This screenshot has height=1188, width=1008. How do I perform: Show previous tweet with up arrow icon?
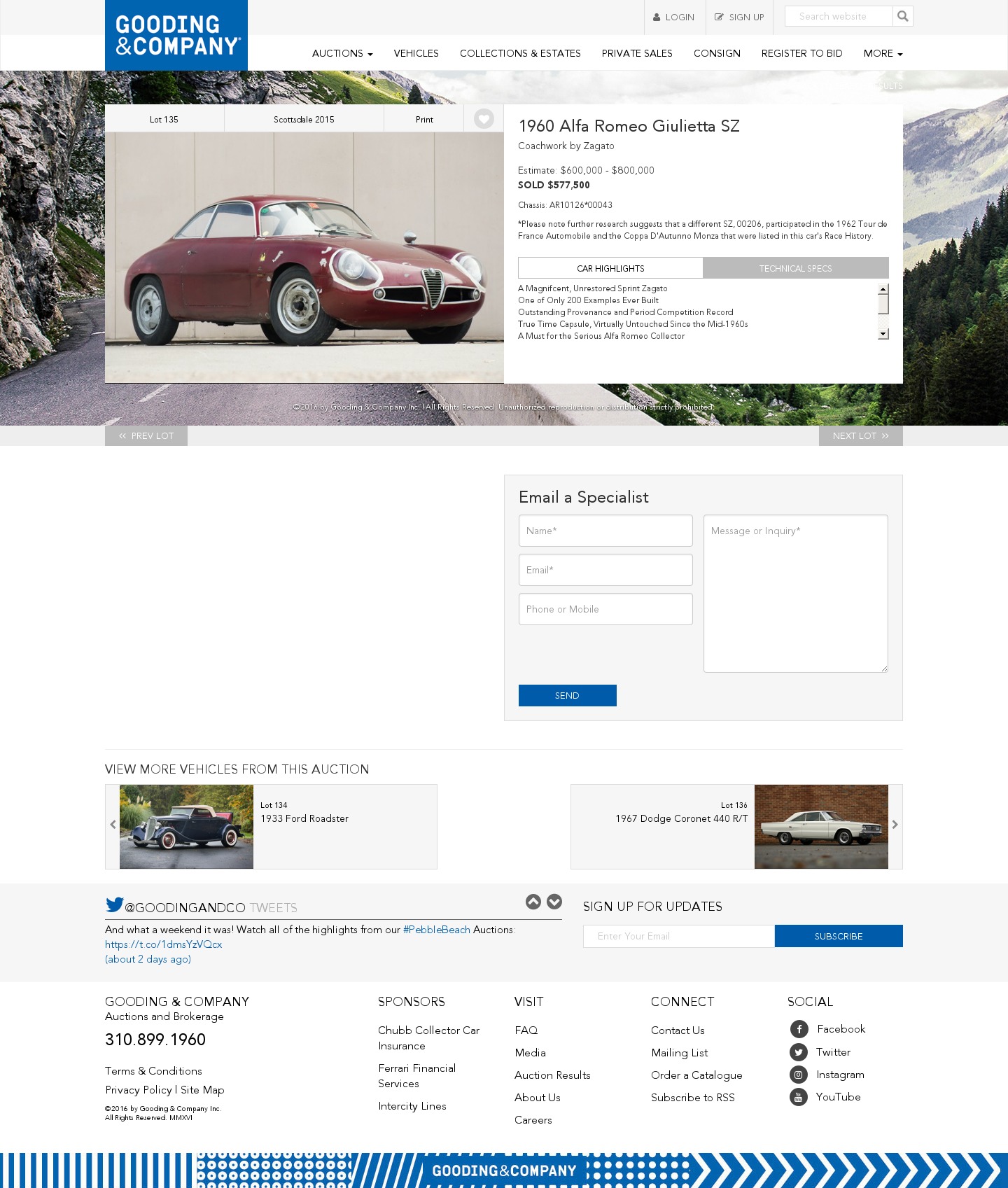(x=533, y=902)
